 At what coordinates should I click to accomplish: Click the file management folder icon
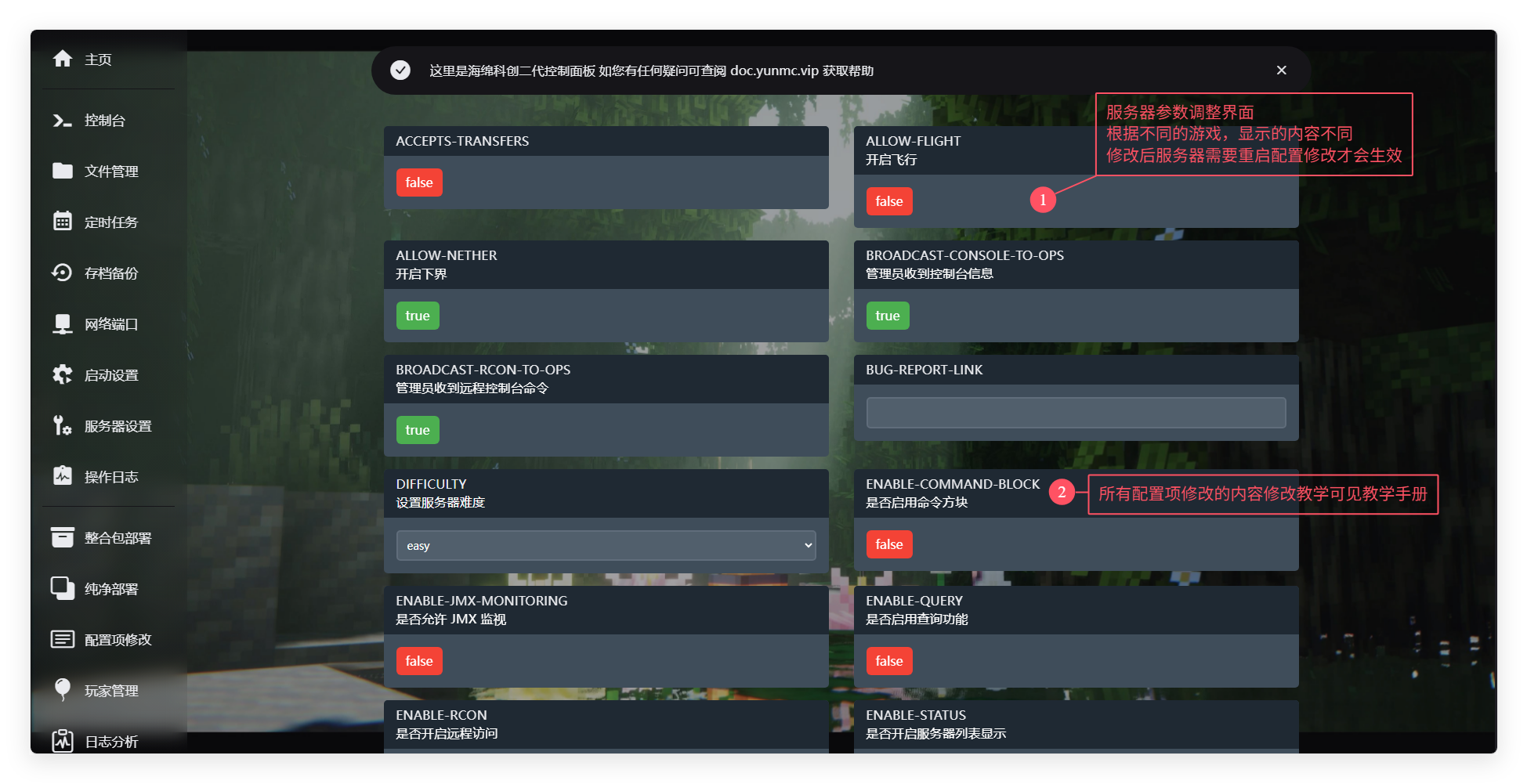(x=63, y=171)
